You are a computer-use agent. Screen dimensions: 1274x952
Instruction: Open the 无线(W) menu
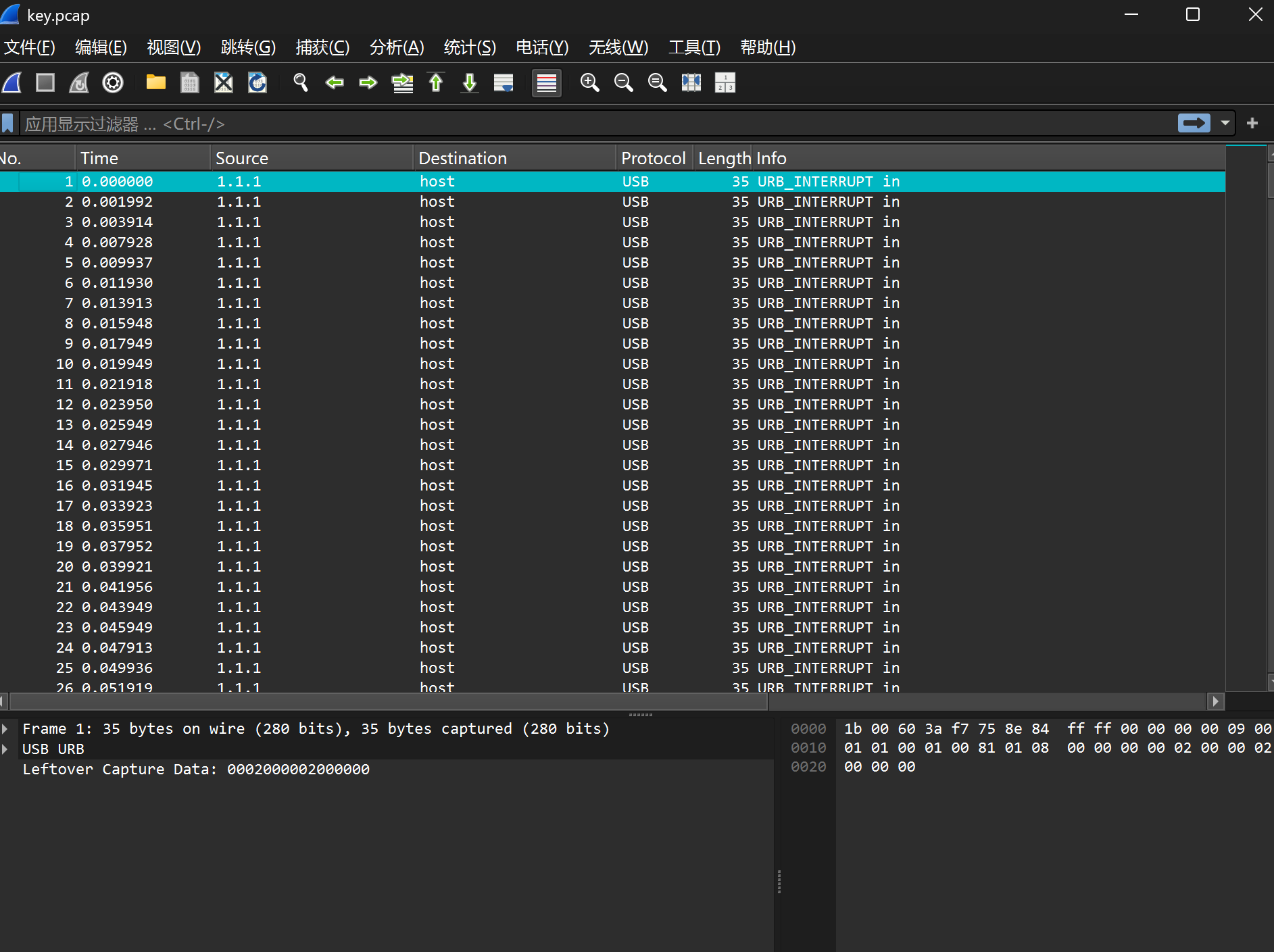pos(618,47)
